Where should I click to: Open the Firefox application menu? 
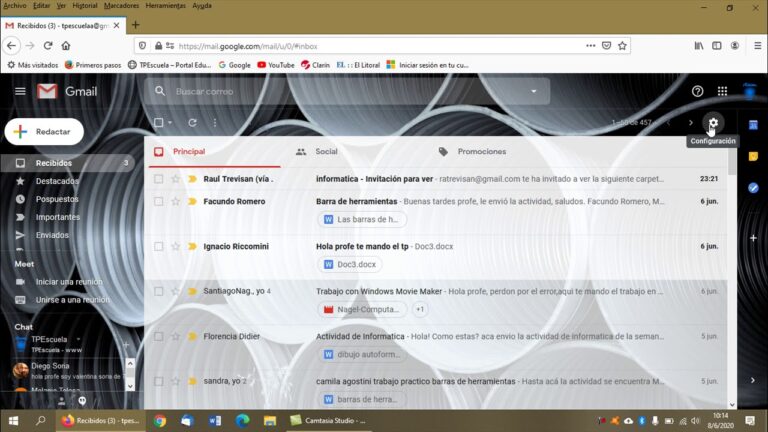tap(758, 46)
